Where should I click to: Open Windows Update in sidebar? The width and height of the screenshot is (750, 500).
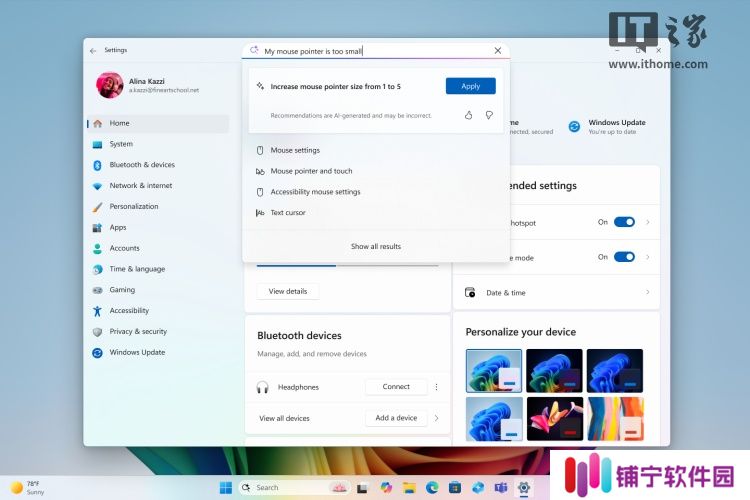158,352
